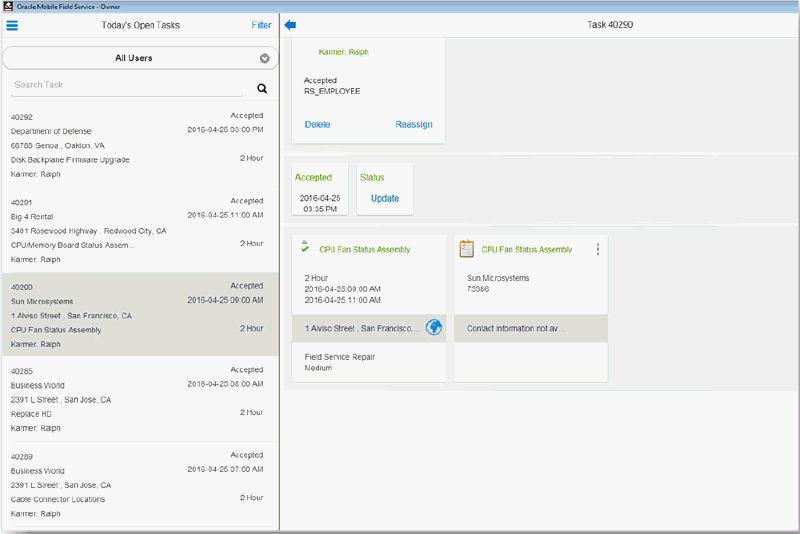Viewport: 800px width, 534px height.
Task: Click Cable Connector Locations text
Action: [58, 499]
